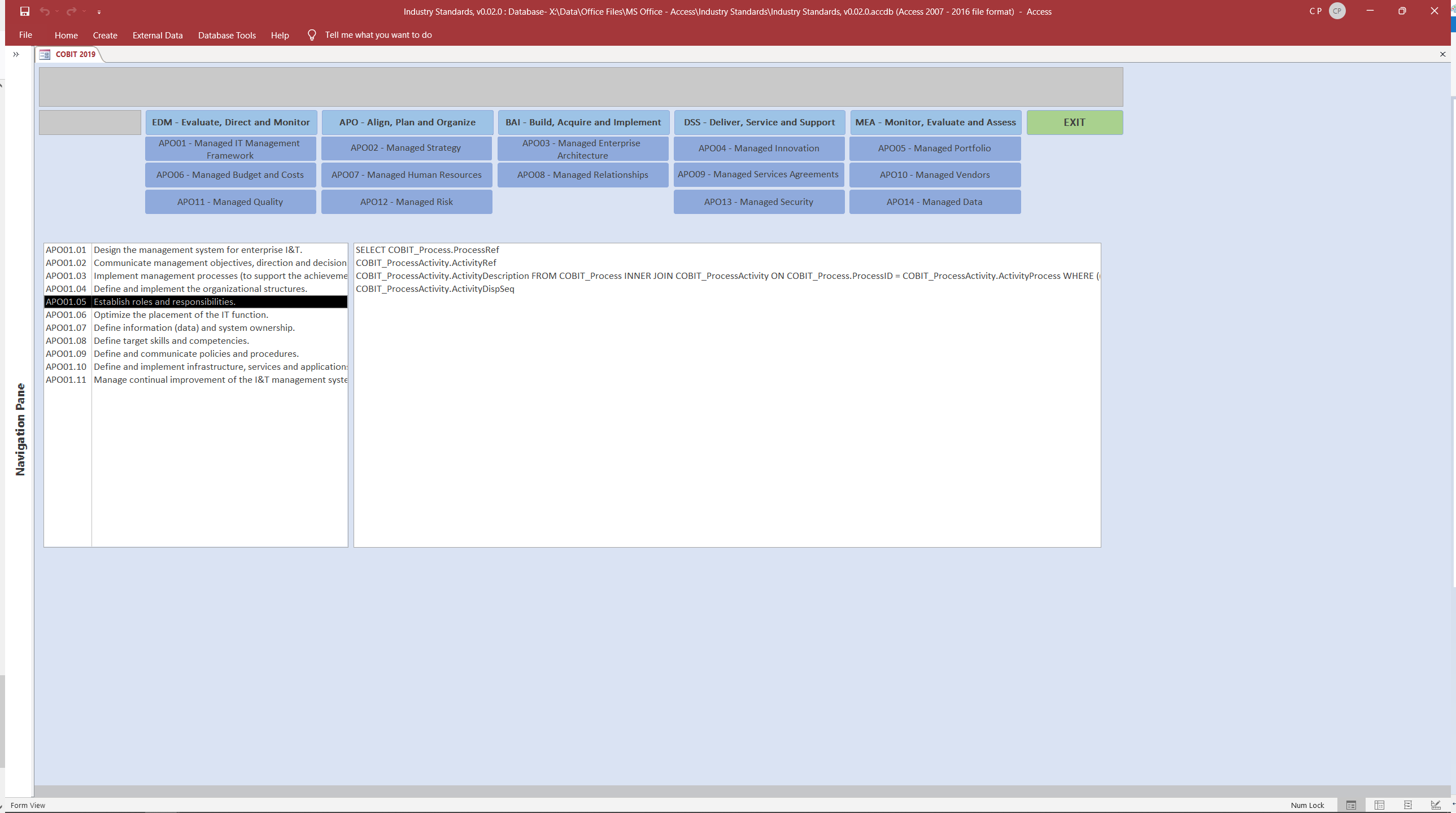The height and width of the screenshot is (813, 1456).
Task: Click the CP user account avatar
Action: 1337,11
